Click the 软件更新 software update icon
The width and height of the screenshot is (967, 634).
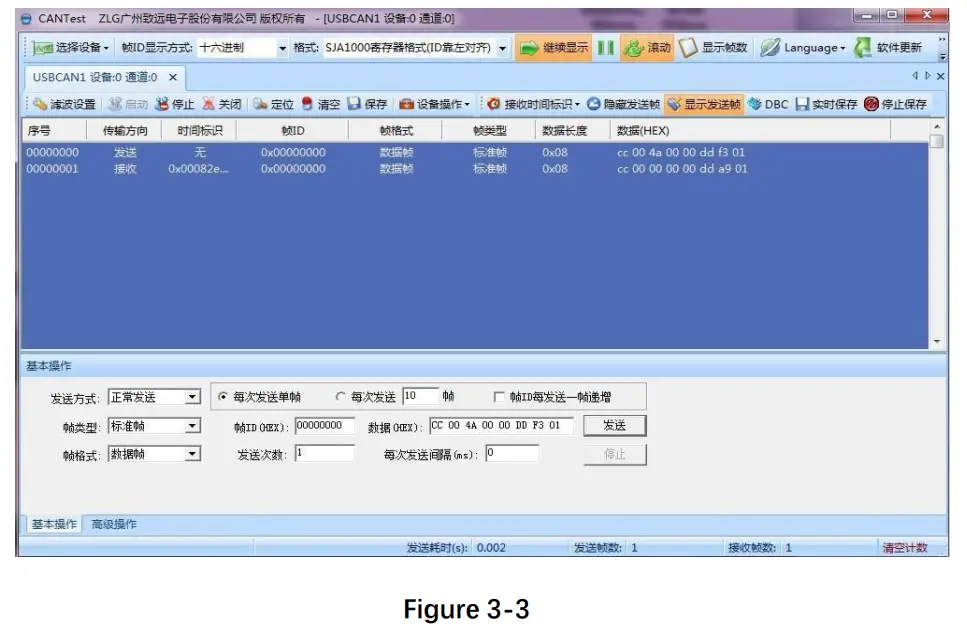click(x=863, y=47)
